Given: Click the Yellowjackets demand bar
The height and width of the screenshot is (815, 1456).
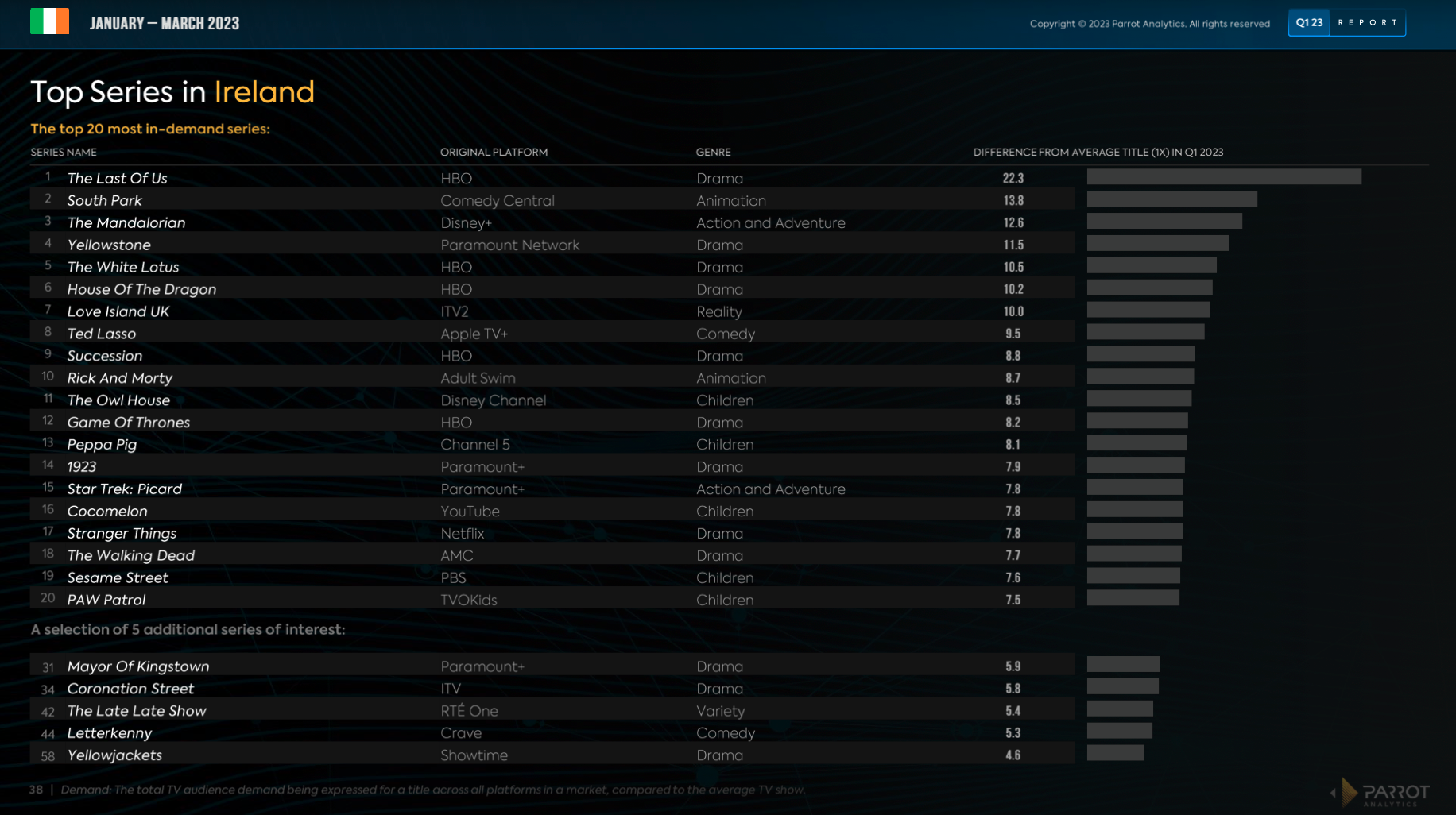Looking at the screenshot, I should (1115, 752).
